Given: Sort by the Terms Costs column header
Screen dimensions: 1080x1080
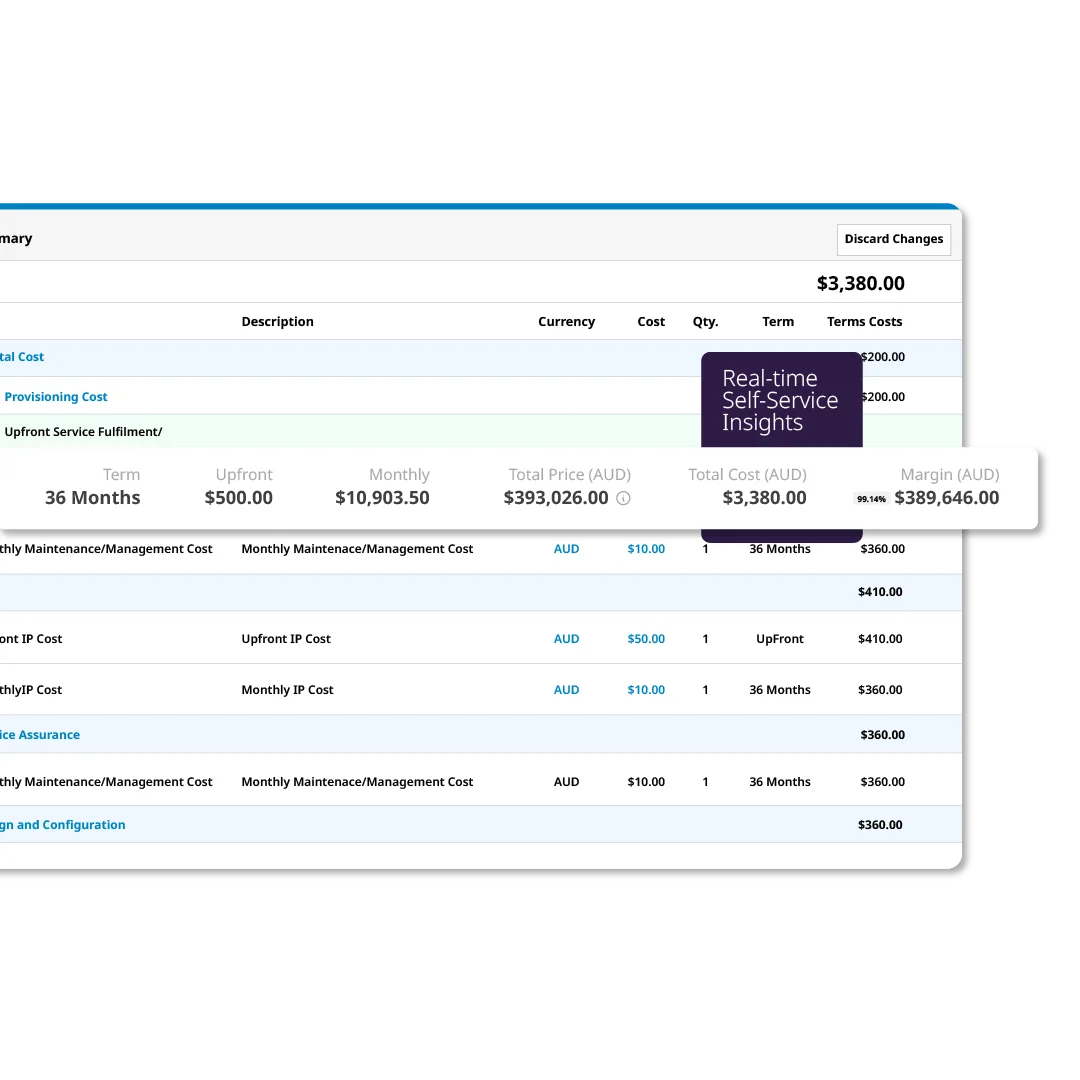Looking at the screenshot, I should click(864, 321).
